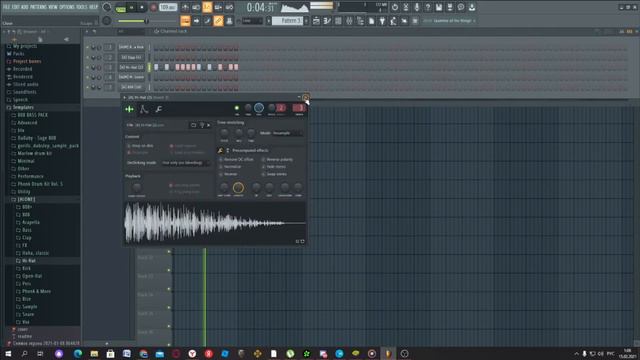Screen dimensions: 640x360
Task: Toggle Reverse polarity checkbox
Action: click(263, 160)
